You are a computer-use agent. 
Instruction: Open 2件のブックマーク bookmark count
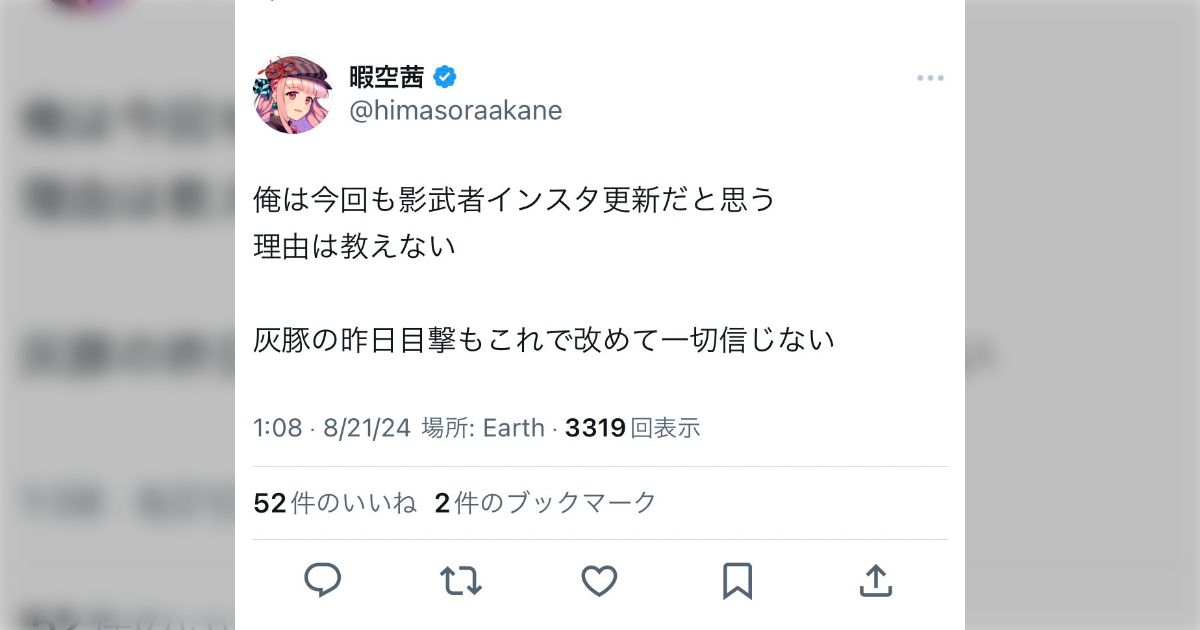click(x=545, y=503)
